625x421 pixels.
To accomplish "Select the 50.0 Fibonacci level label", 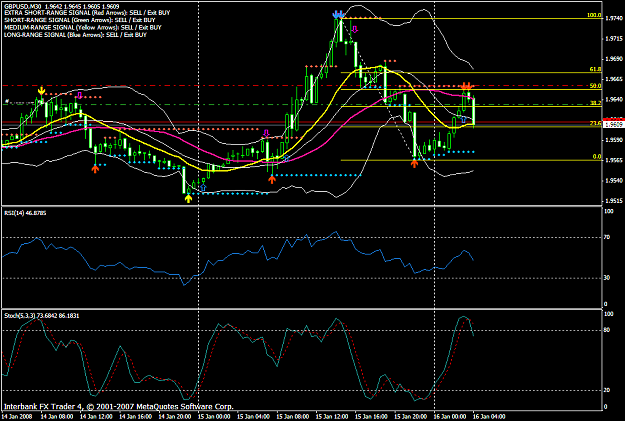I will 595,86.
